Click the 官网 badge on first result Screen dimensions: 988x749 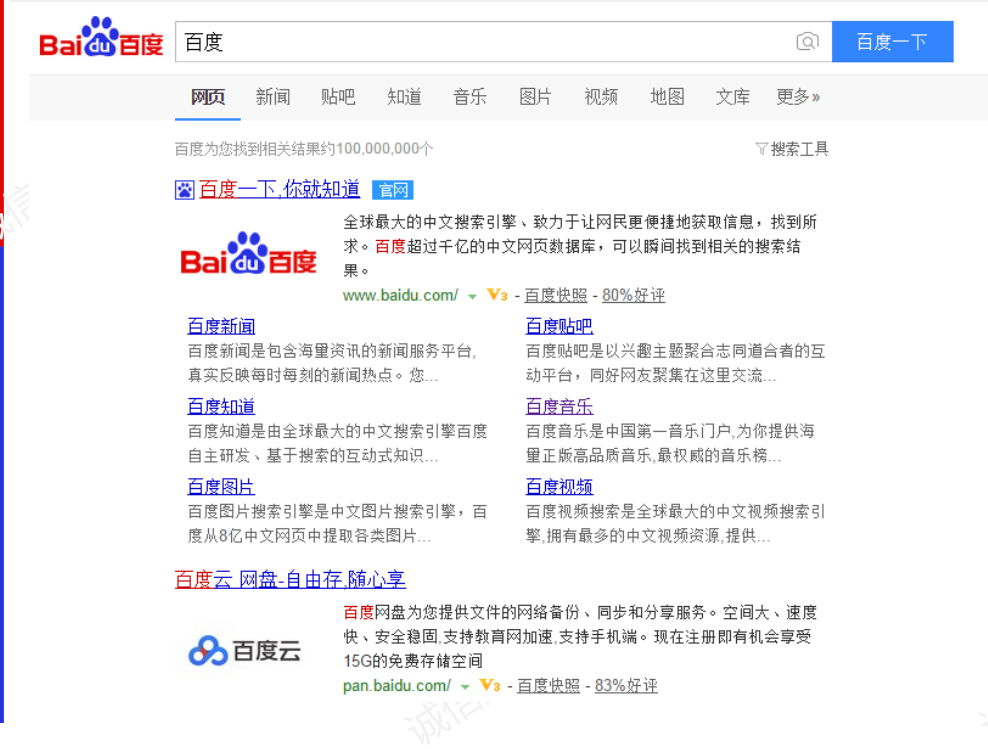pos(393,190)
